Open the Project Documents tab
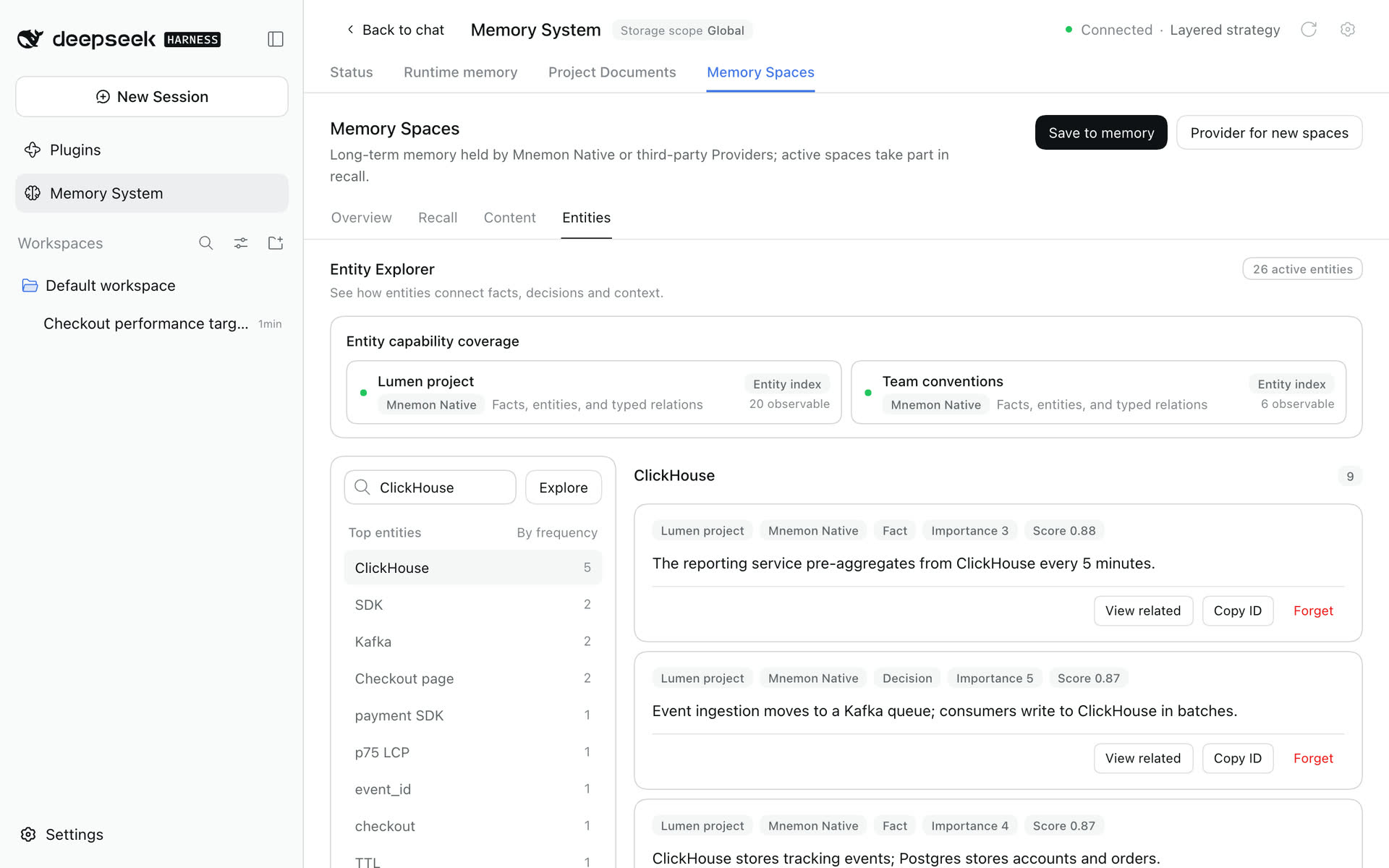The width and height of the screenshot is (1389, 868). pyautogui.click(x=612, y=72)
